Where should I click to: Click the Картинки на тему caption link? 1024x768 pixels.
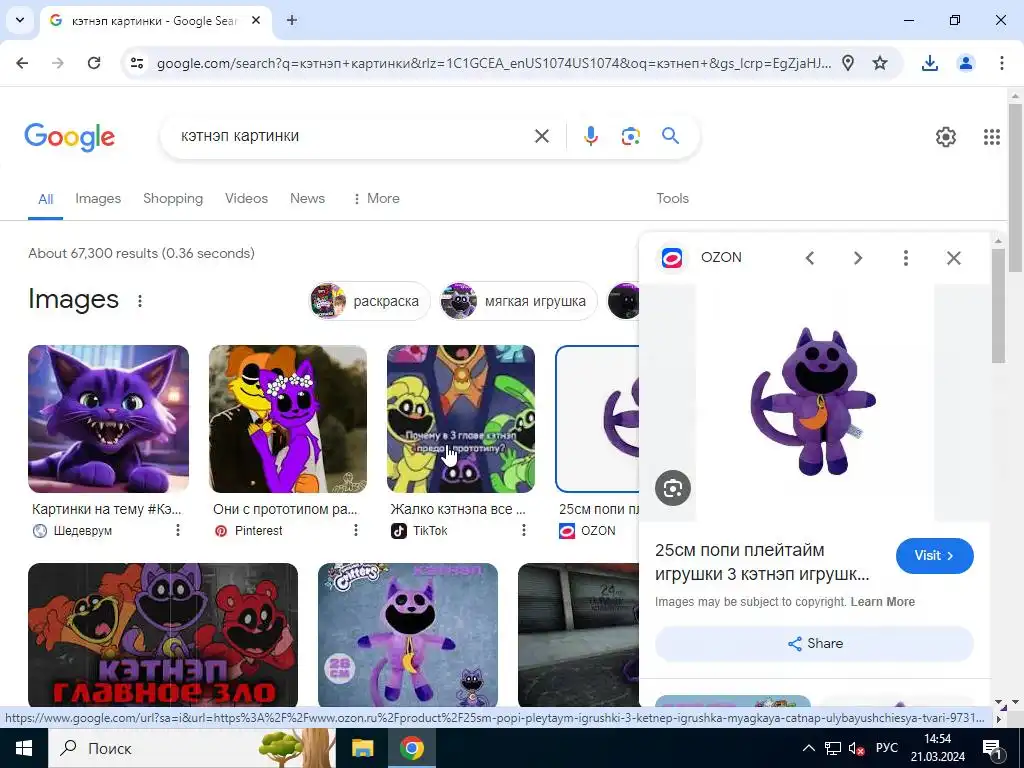(106, 509)
